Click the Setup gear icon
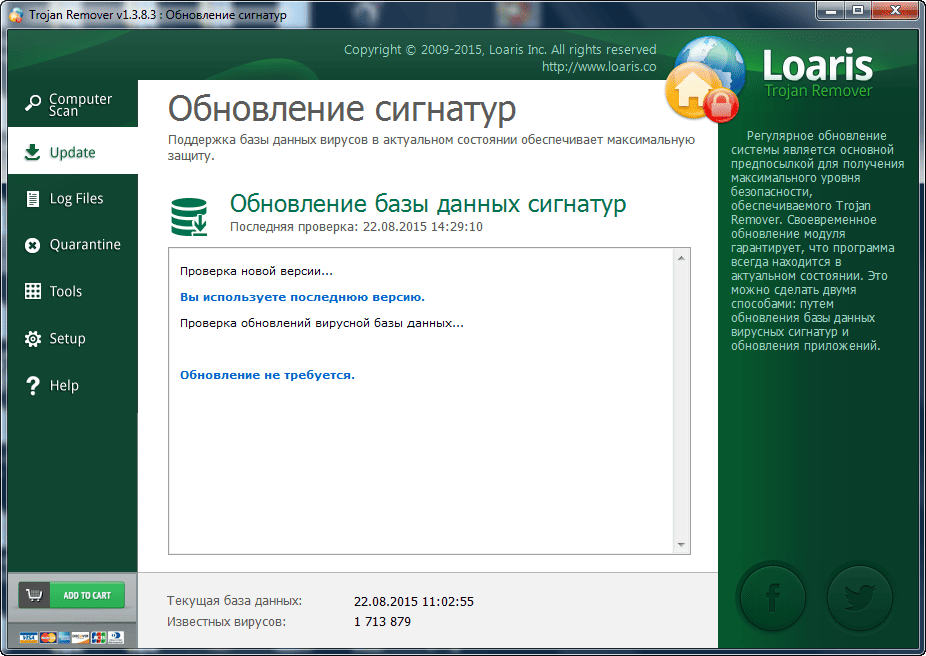Image resolution: width=926 pixels, height=656 pixels. pyautogui.click(x=32, y=338)
